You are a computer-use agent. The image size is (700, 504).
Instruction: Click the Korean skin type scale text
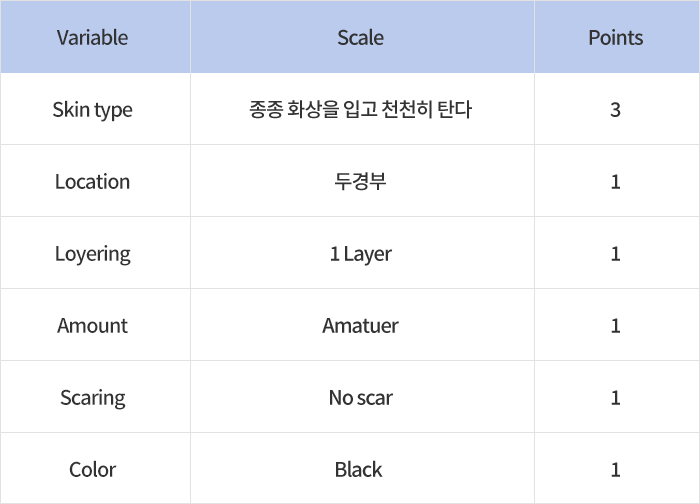point(360,110)
